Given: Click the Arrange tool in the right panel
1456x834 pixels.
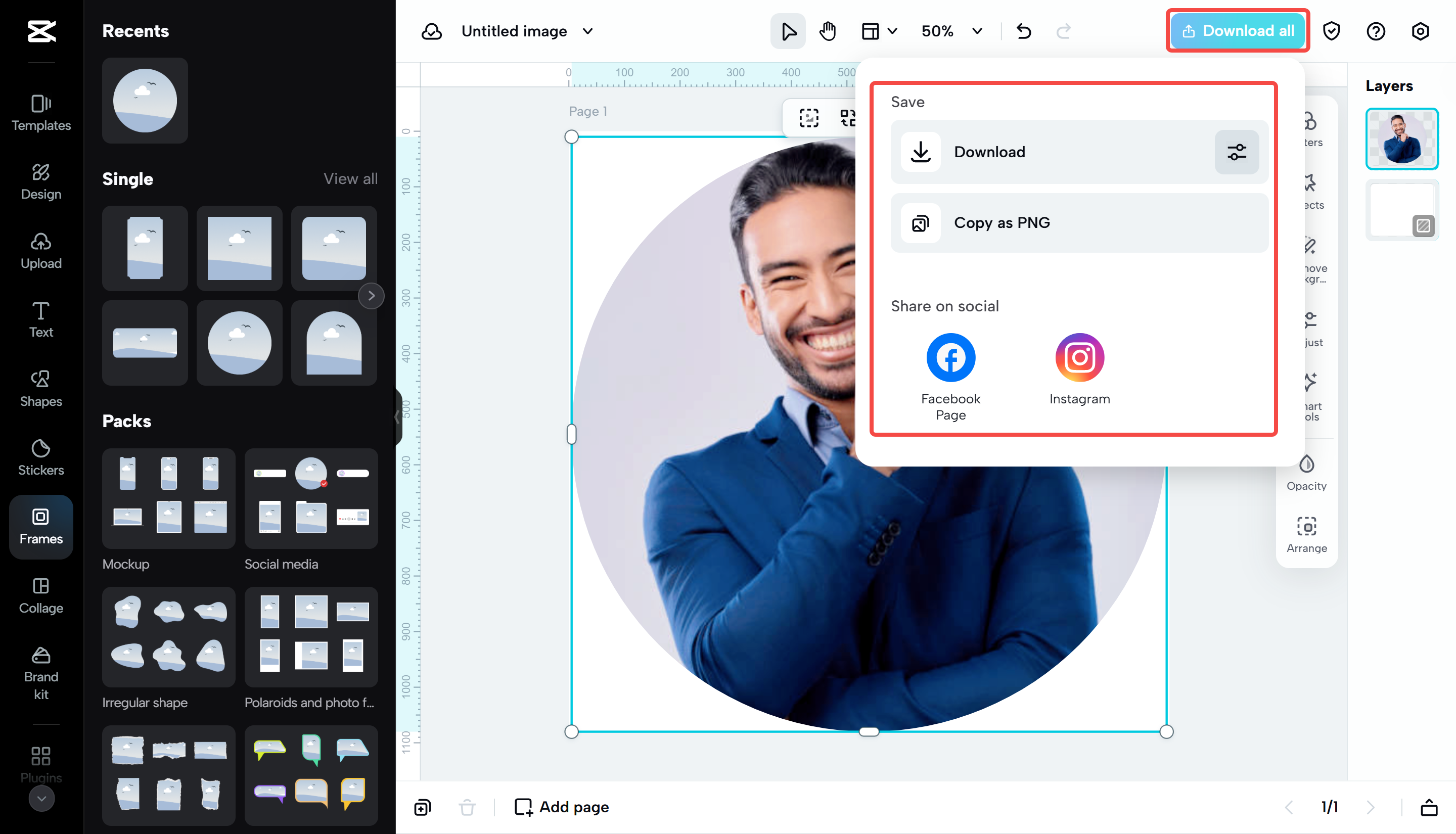Looking at the screenshot, I should (1306, 533).
